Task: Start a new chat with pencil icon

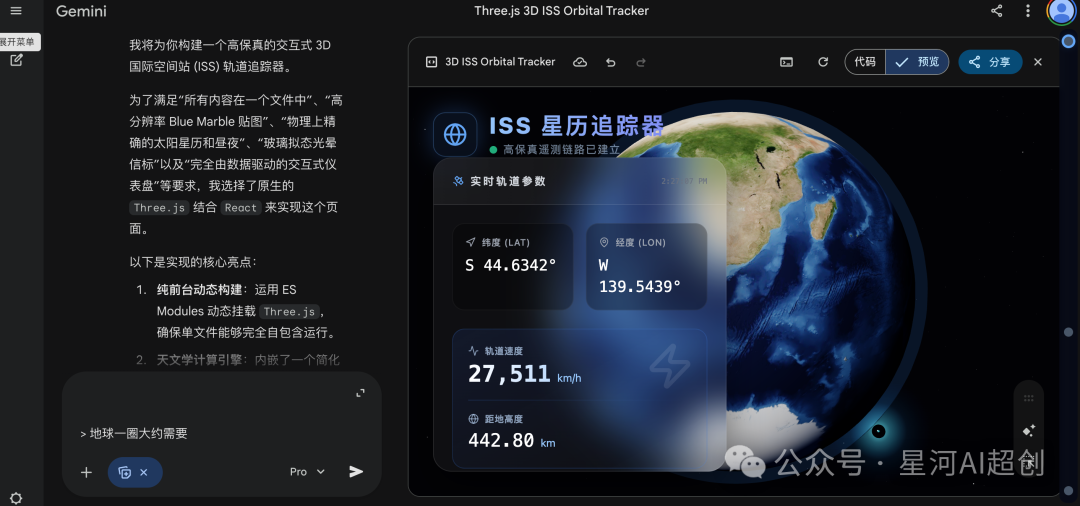Action: [16, 60]
